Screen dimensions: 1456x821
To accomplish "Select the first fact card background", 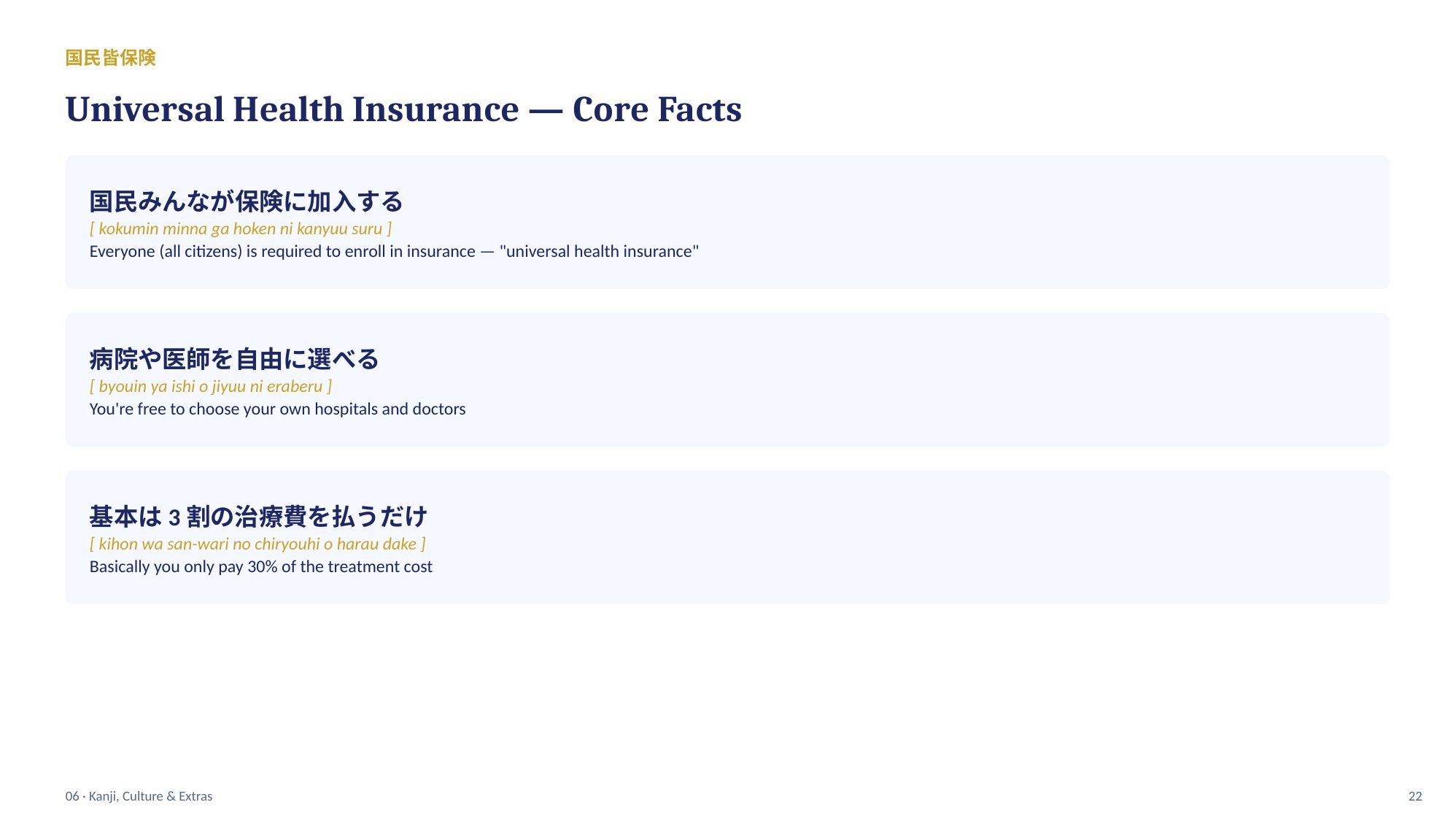I will (727, 222).
